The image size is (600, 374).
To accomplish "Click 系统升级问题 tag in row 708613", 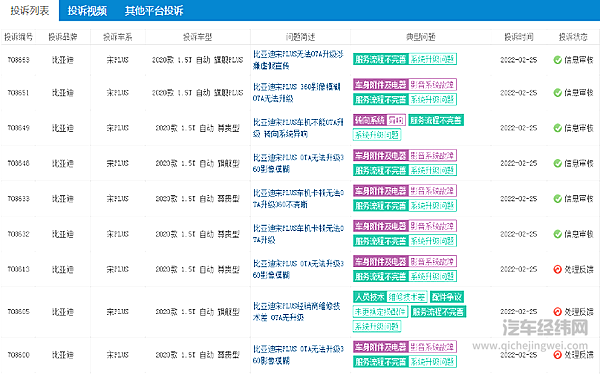I will click(x=432, y=276).
